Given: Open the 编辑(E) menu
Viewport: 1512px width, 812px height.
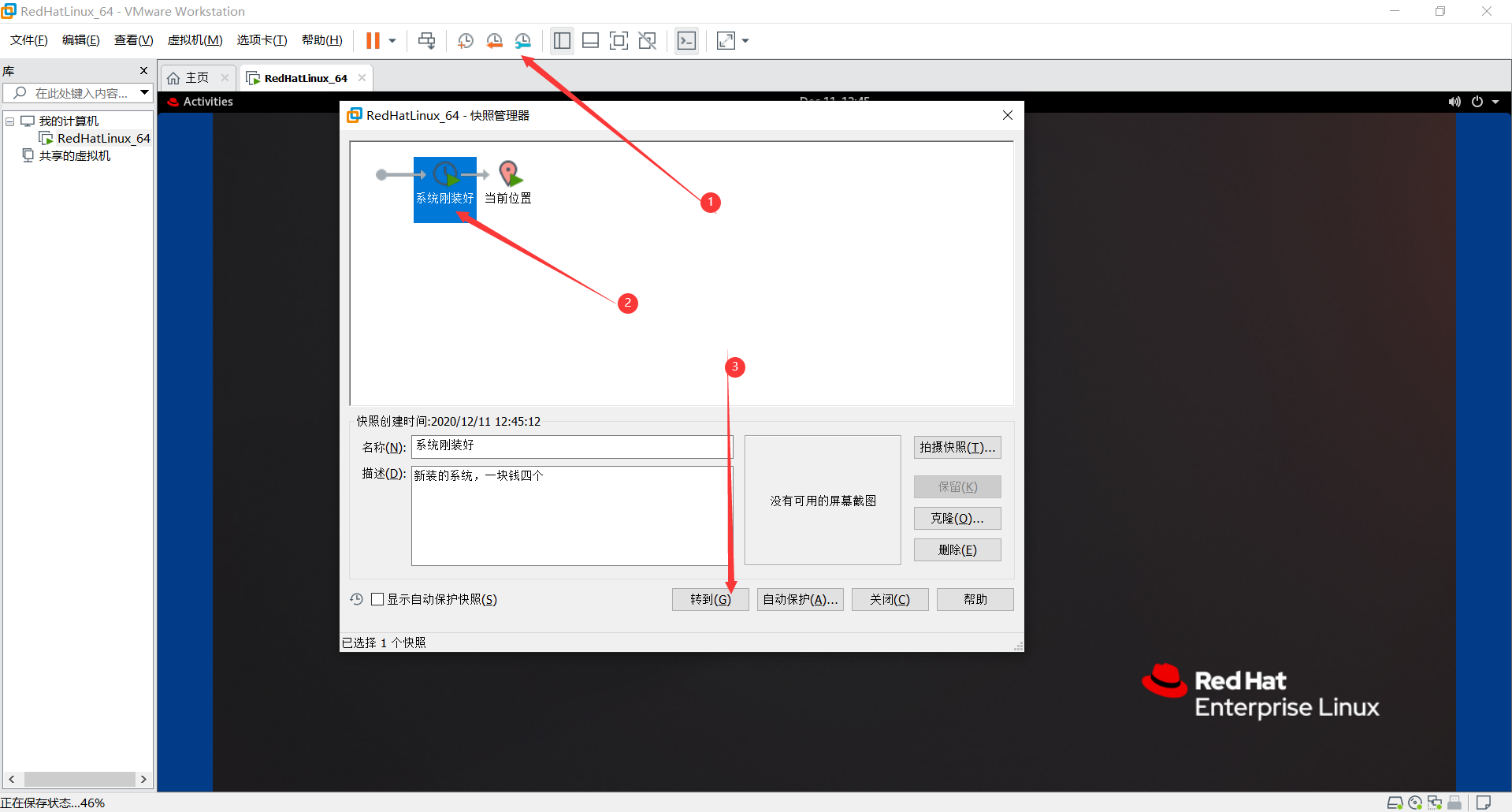Looking at the screenshot, I should tap(80, 40).
